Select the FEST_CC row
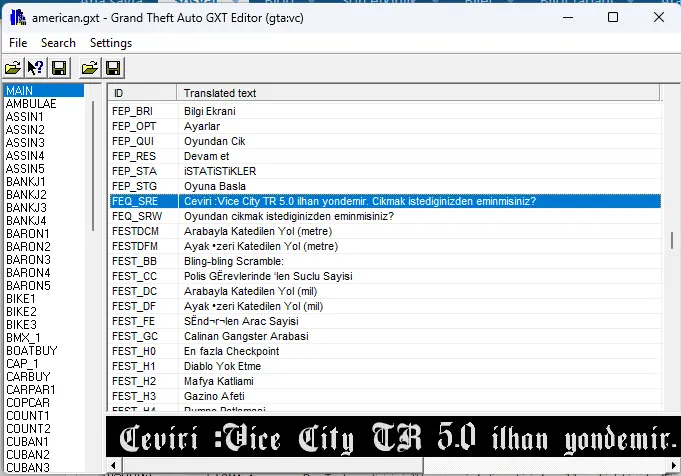 click(385, 276)
